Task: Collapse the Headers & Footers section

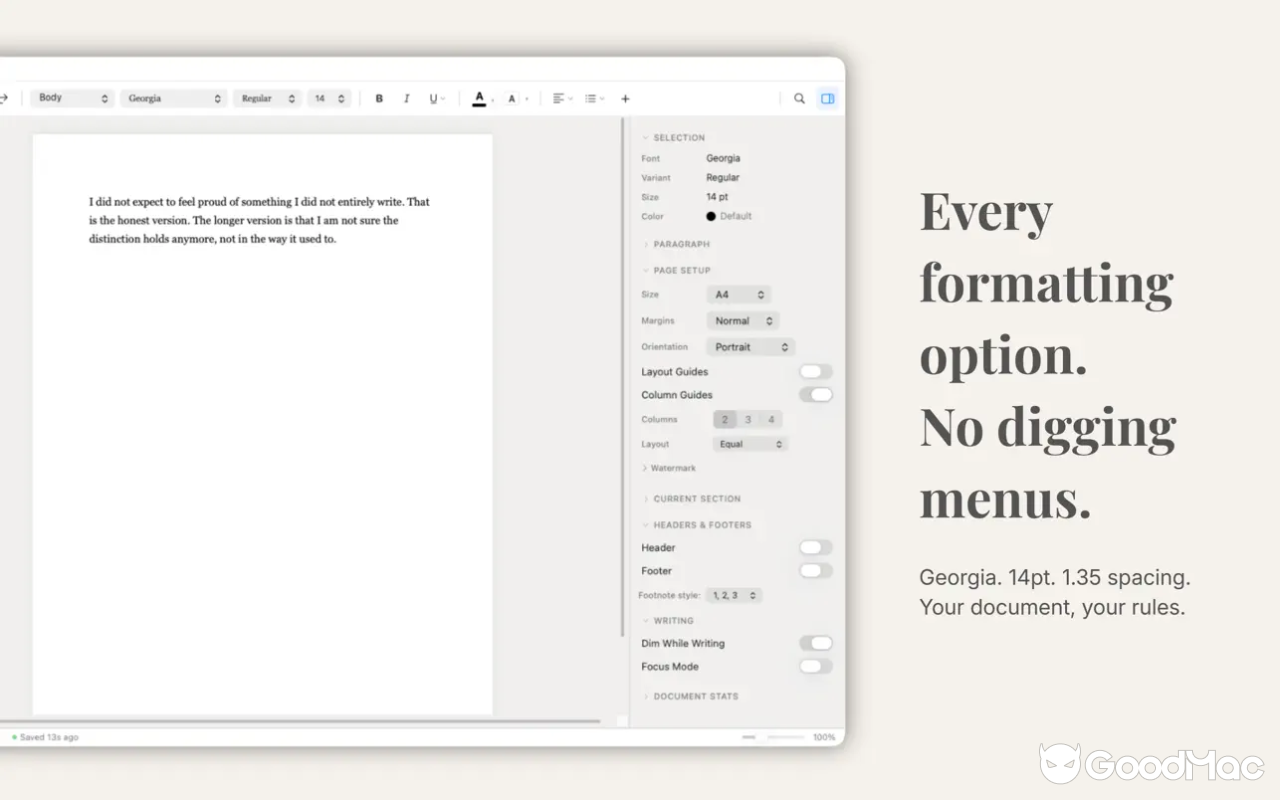Action: point(696,525)
